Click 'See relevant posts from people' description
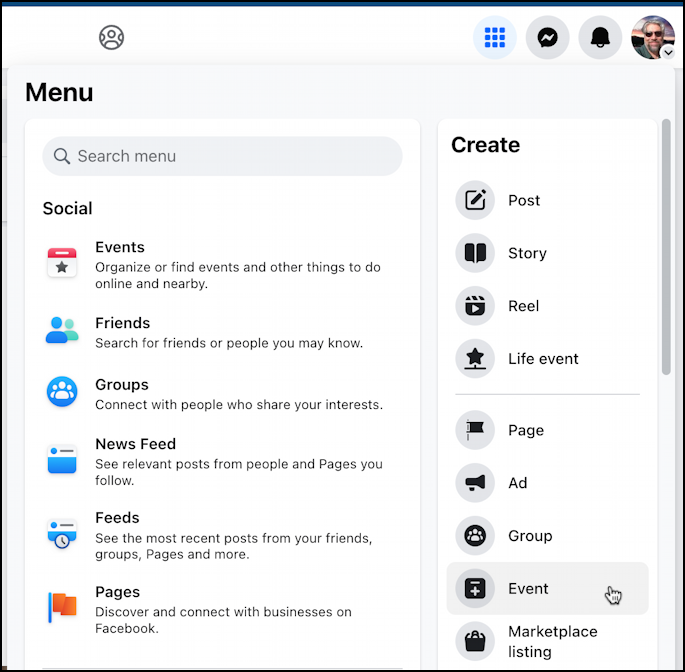This screenshot has width=685, height=672. (x=239, y=472)
